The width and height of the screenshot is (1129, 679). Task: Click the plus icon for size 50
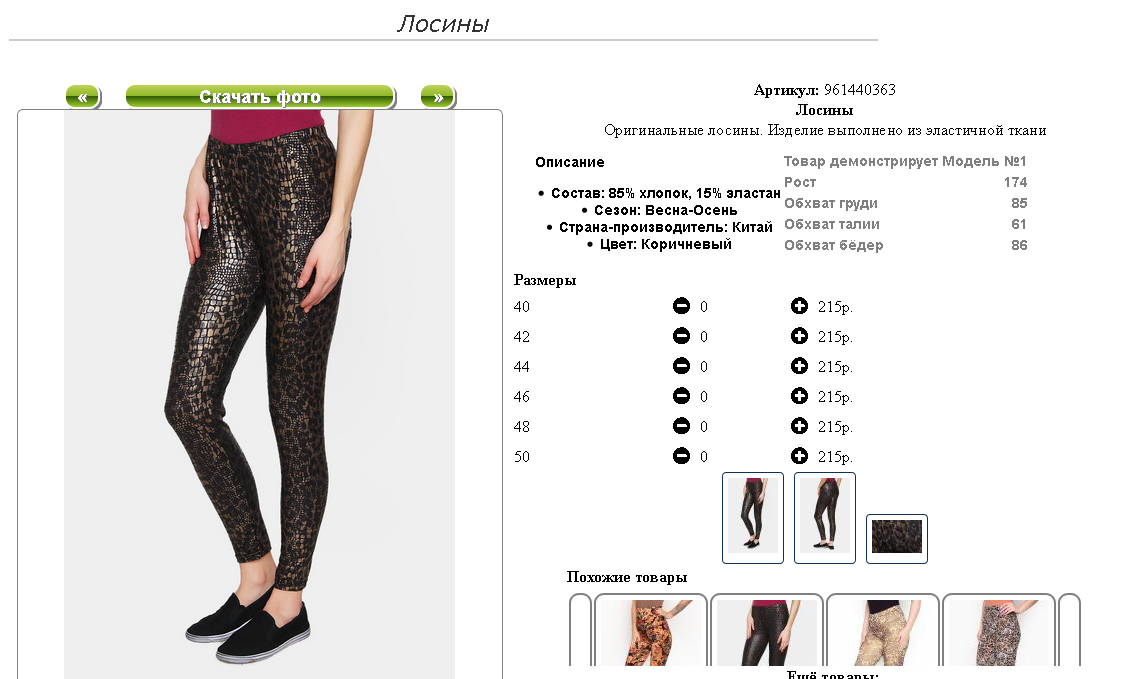799,456
